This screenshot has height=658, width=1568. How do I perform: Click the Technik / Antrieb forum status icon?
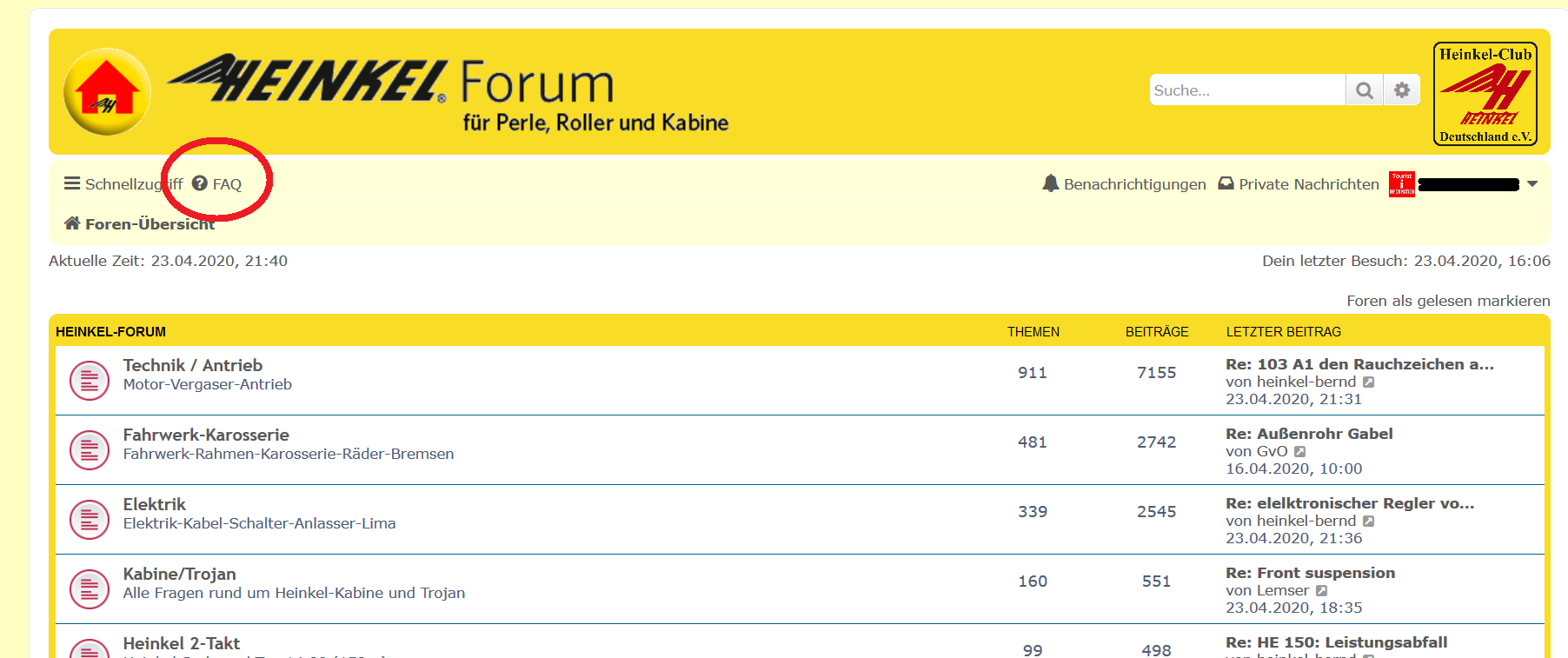click(x=90, y=381)
